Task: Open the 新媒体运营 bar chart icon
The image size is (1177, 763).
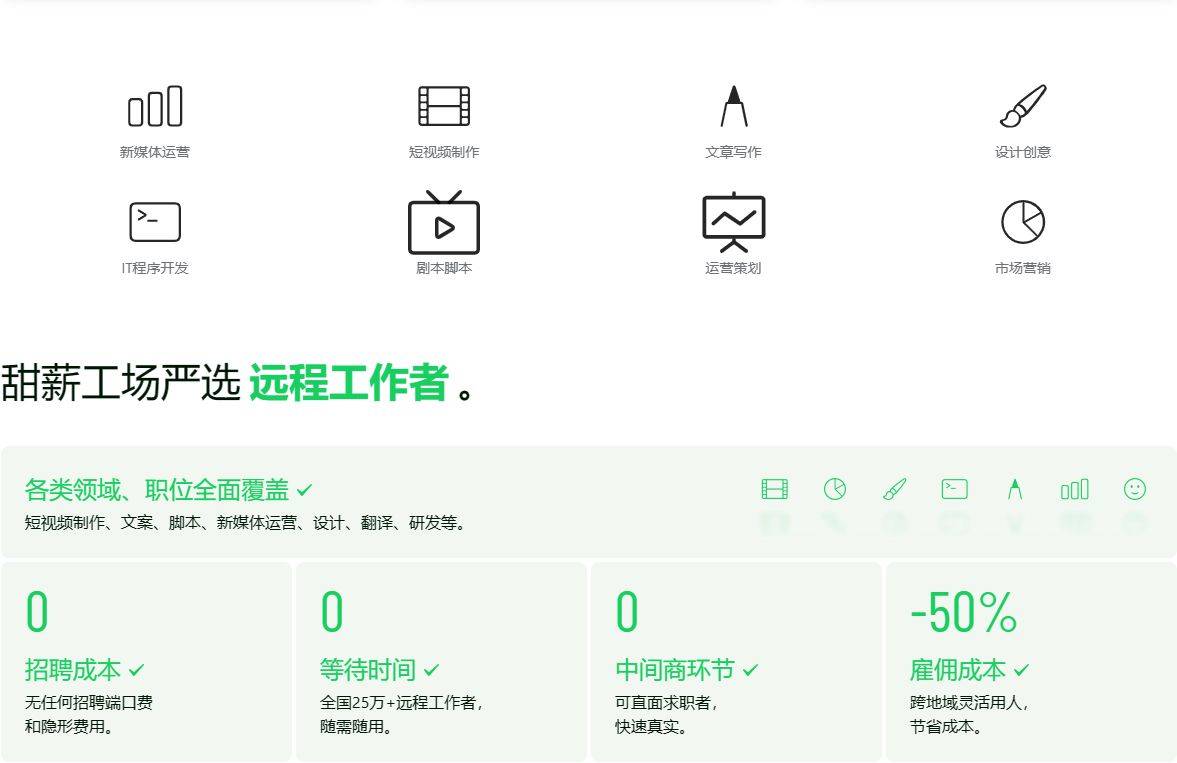Action: click(x=155, y=106)
